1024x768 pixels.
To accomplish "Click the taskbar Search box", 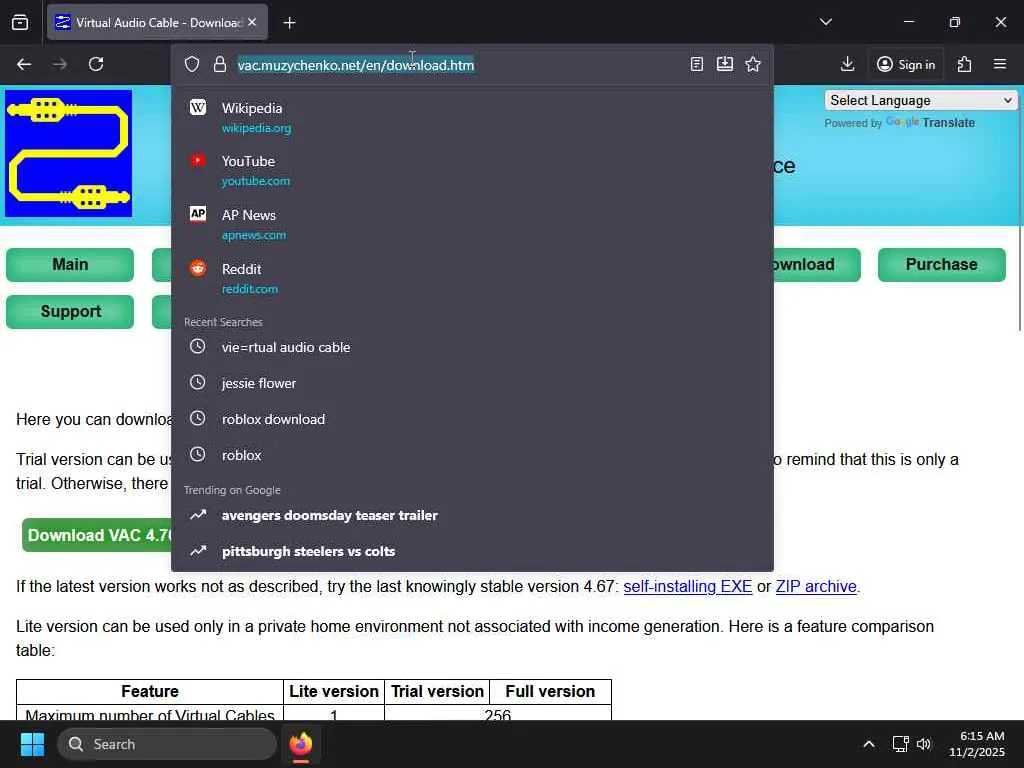I will [167, 744].
